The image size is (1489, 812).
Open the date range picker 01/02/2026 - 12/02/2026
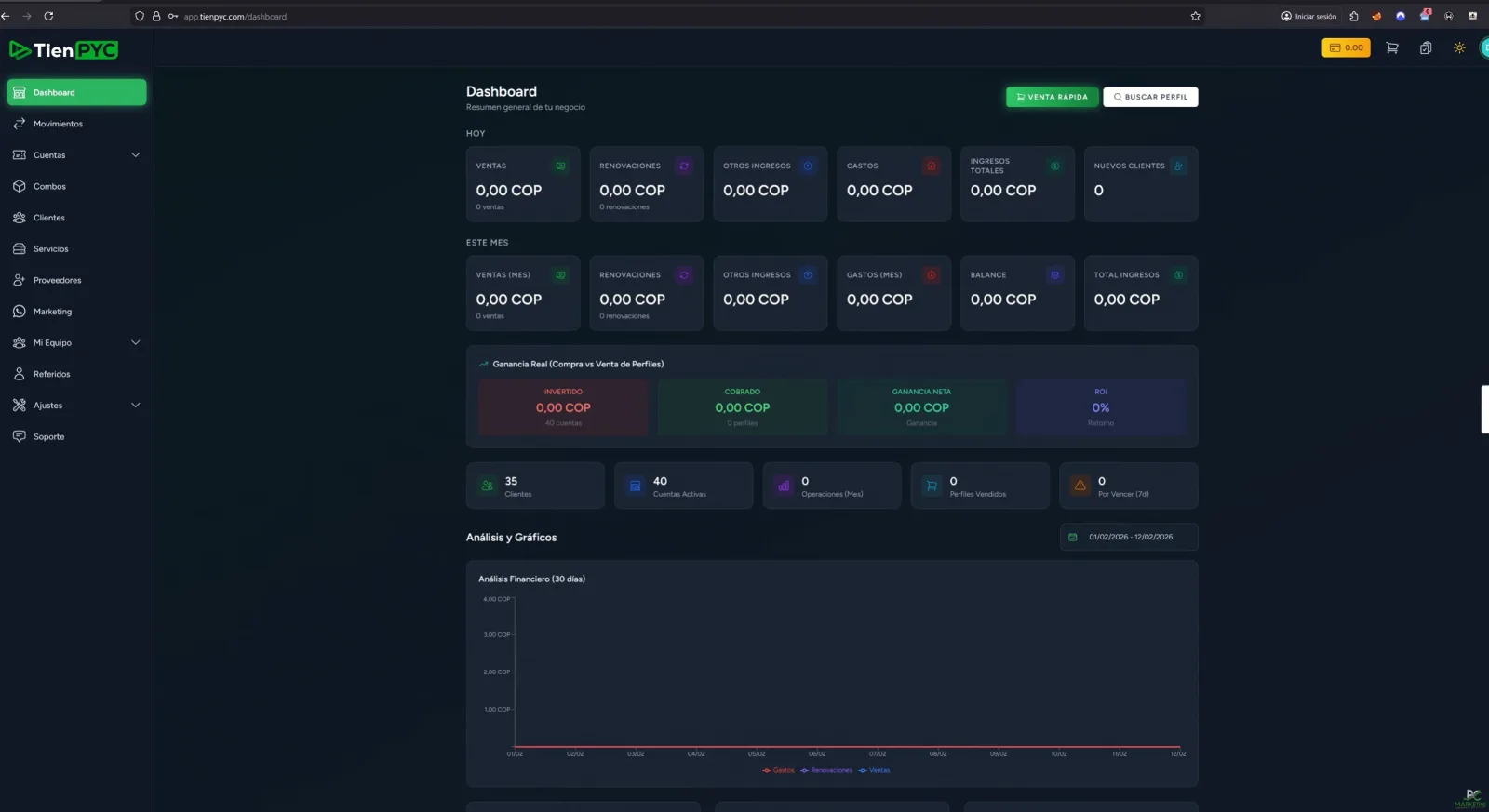(x=1129, y=537)
